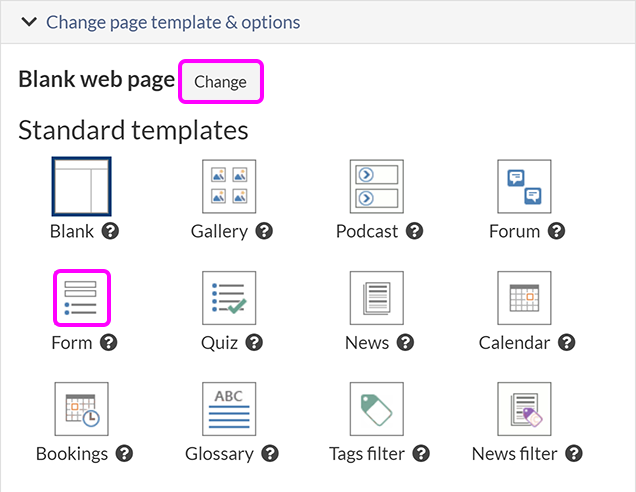The width and height of the screenshot is (636, 492).
Task: Collapse the Change page template & options section
Action: coord(29,21)
